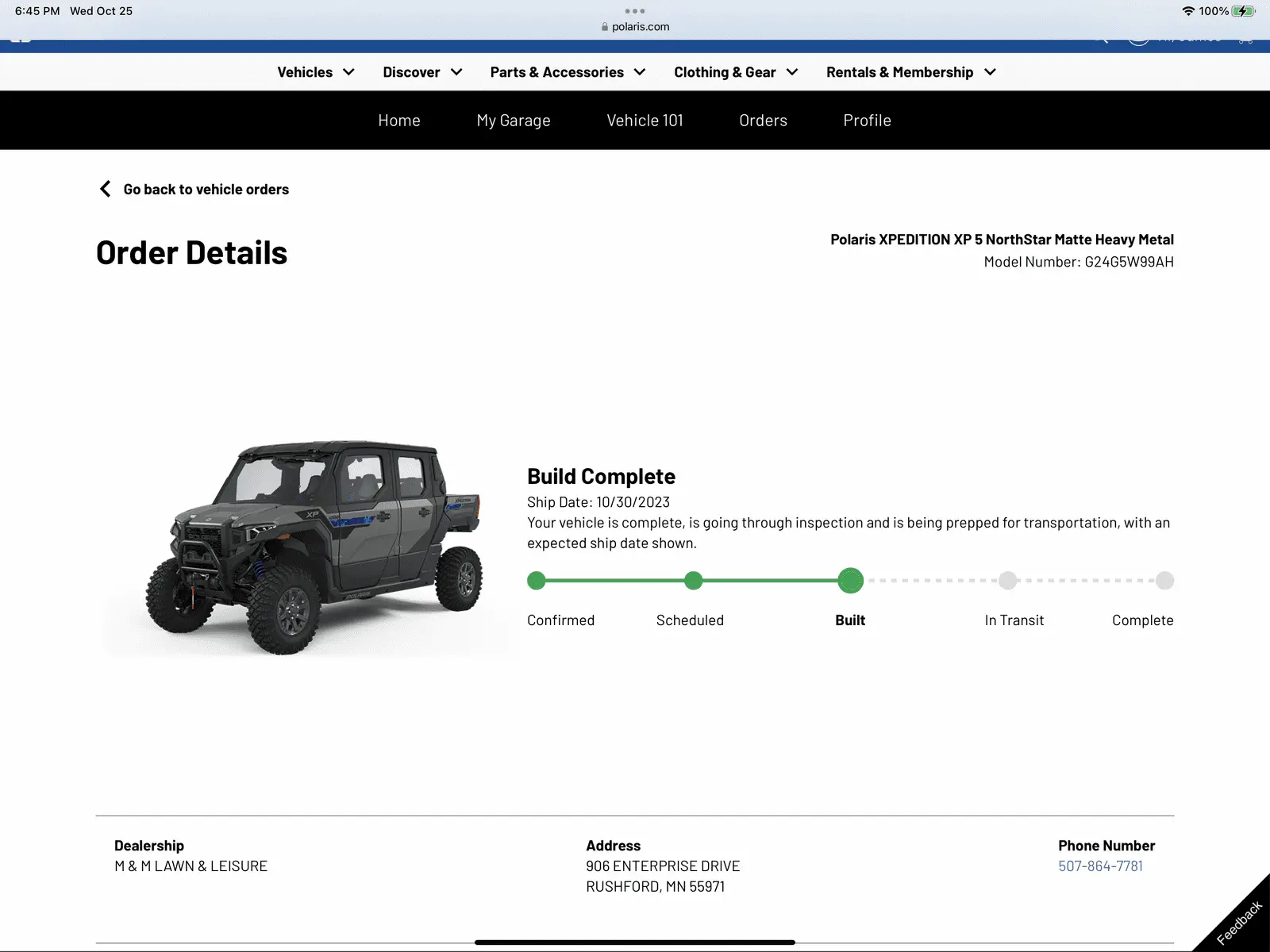Click the In Transit progress dot
The width and height of the screenshot is (1270, 952).
1008,581
